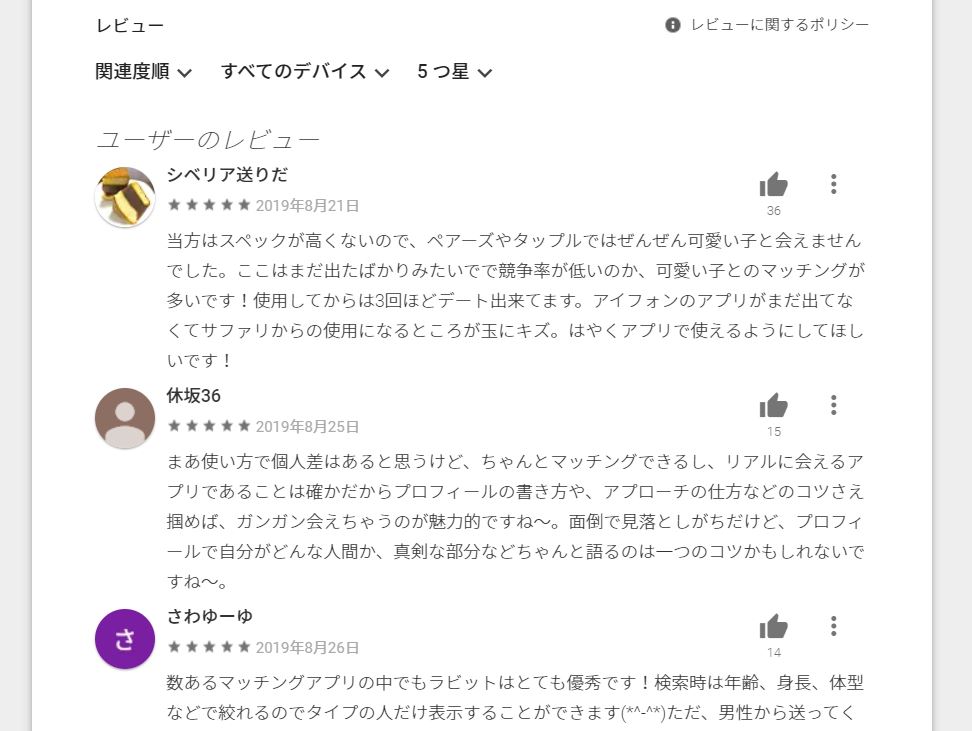Open more options for シベリア送りだ review

(834, 184)
